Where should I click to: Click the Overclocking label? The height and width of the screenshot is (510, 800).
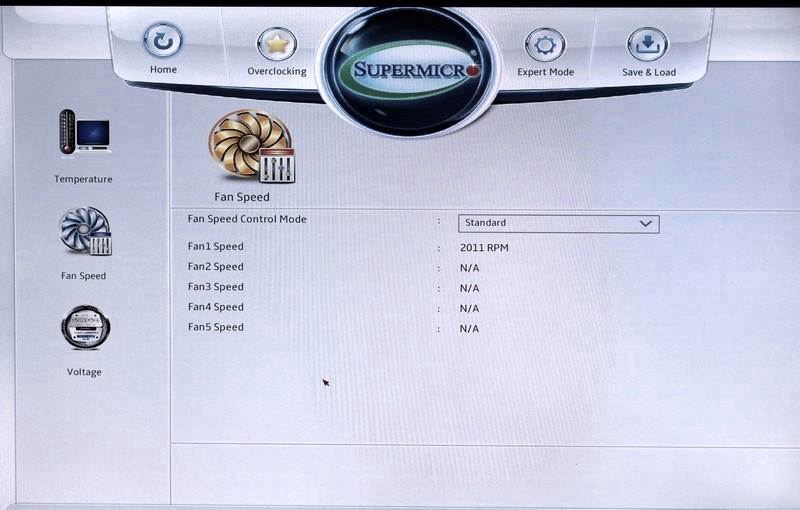tap(277, 71)
